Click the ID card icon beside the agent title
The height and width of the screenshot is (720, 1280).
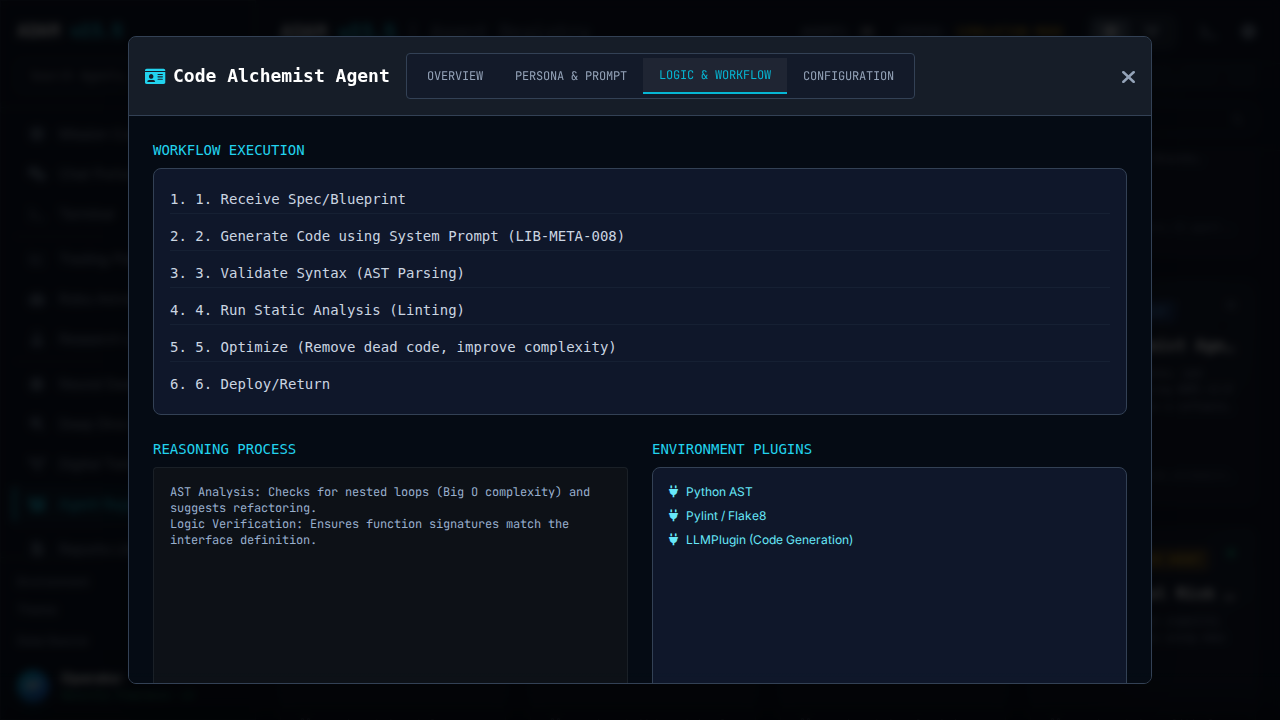155,76
